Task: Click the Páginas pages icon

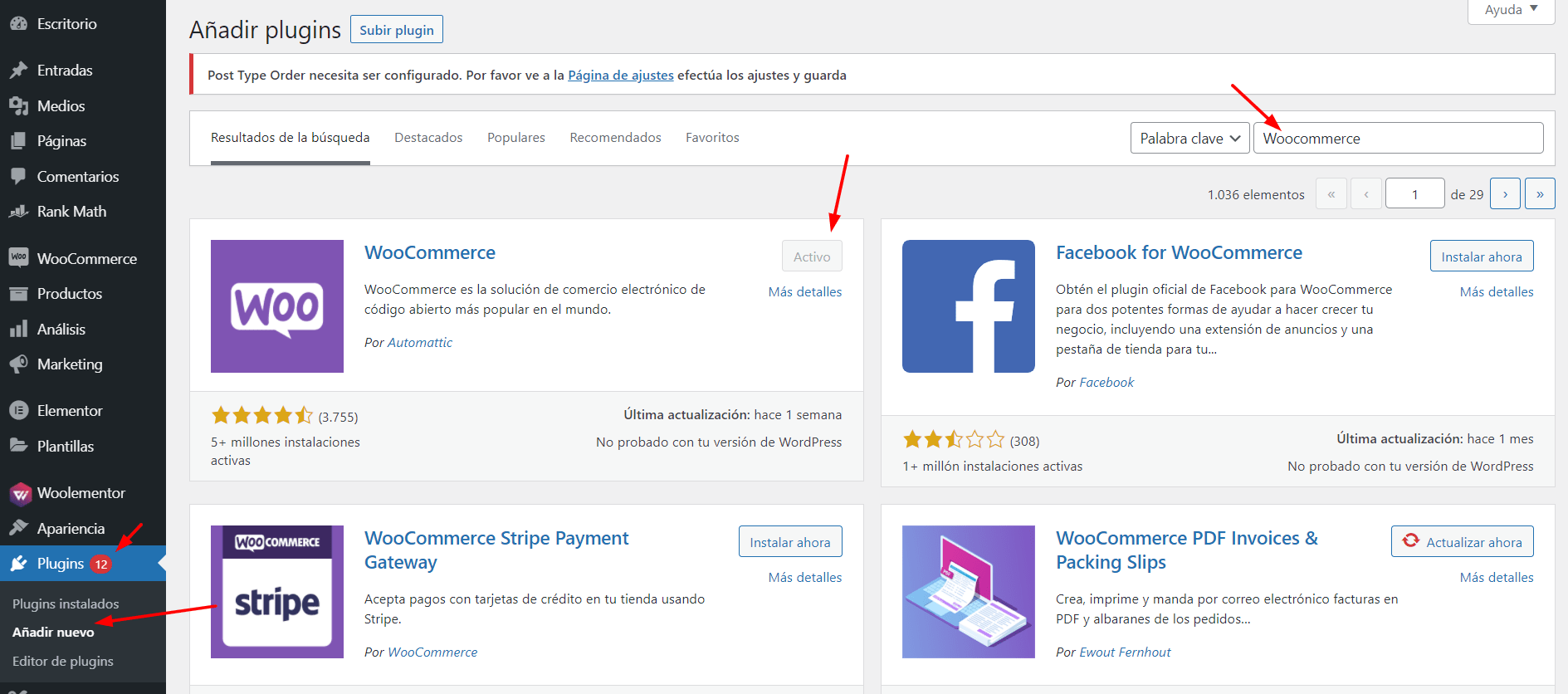Action: pyautogui.click(x=18, y=141)
